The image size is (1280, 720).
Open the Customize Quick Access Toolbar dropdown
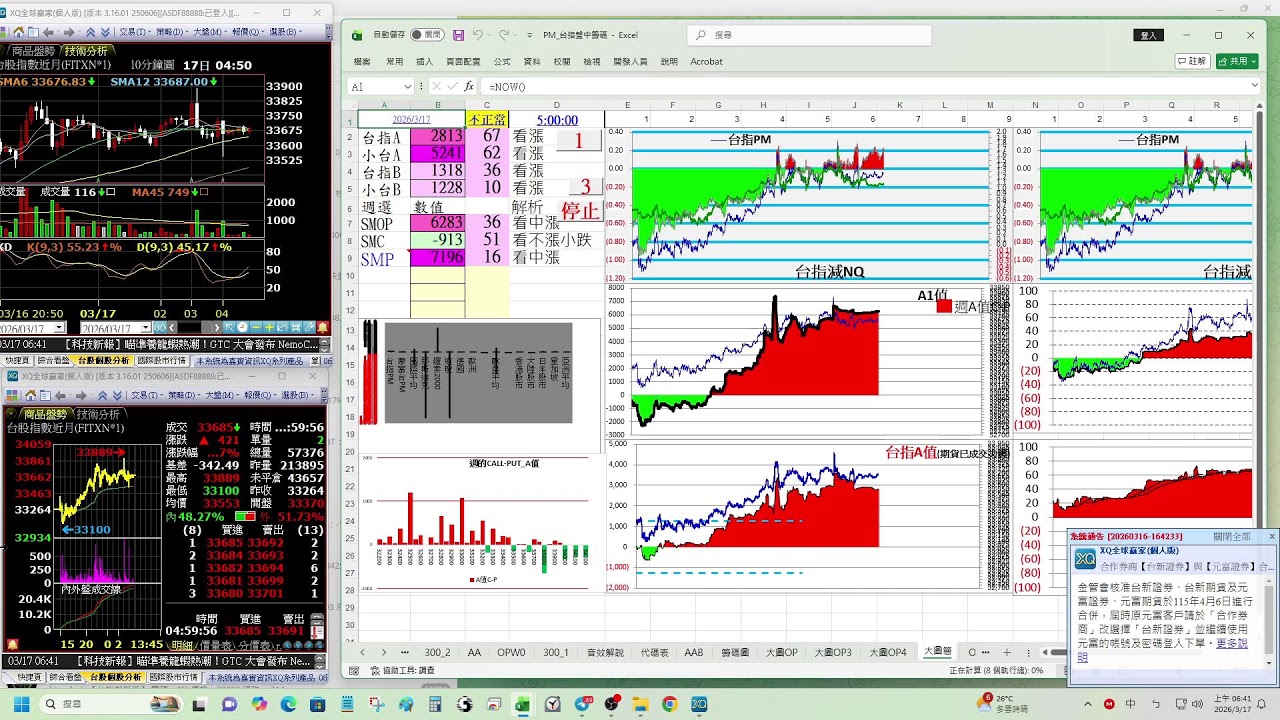(529, 35)
